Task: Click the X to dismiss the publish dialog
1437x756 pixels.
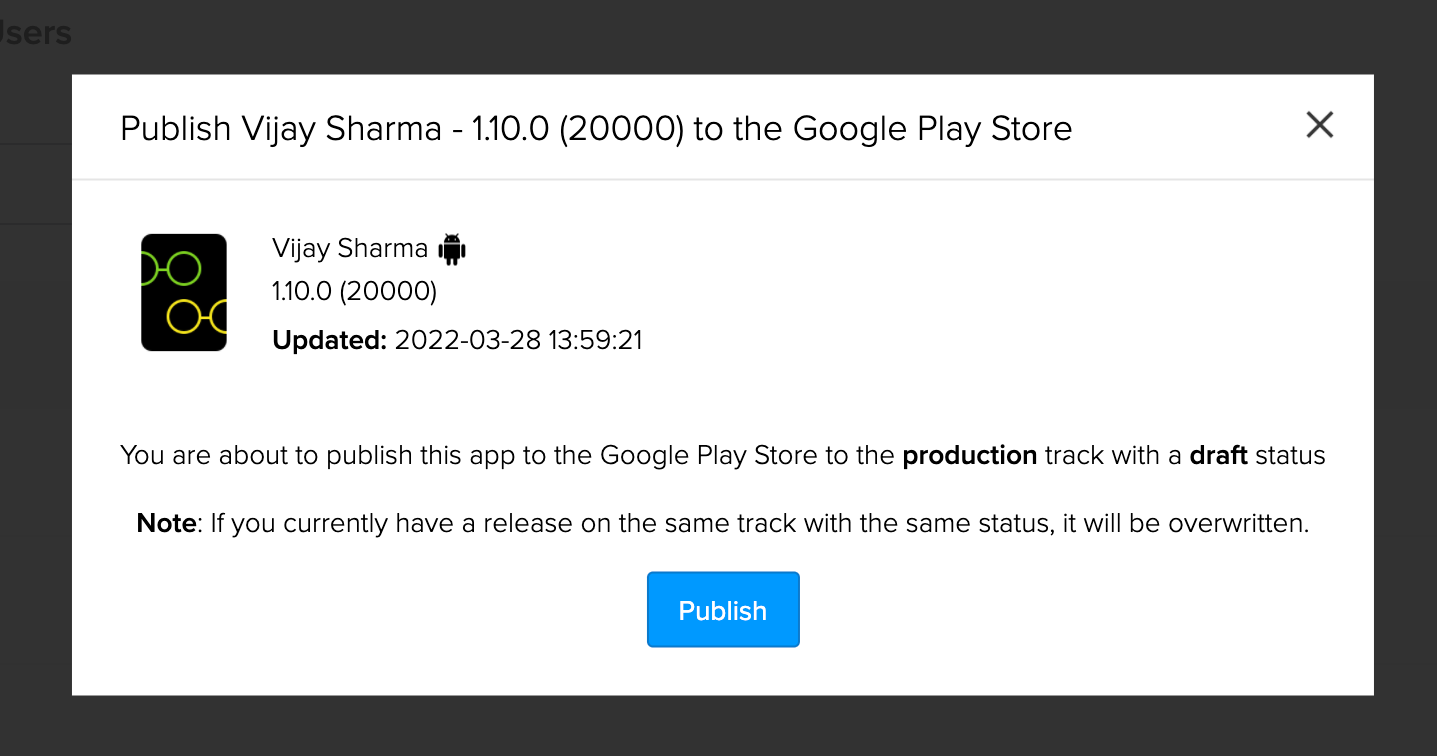Action: (x=1319, y=124)
